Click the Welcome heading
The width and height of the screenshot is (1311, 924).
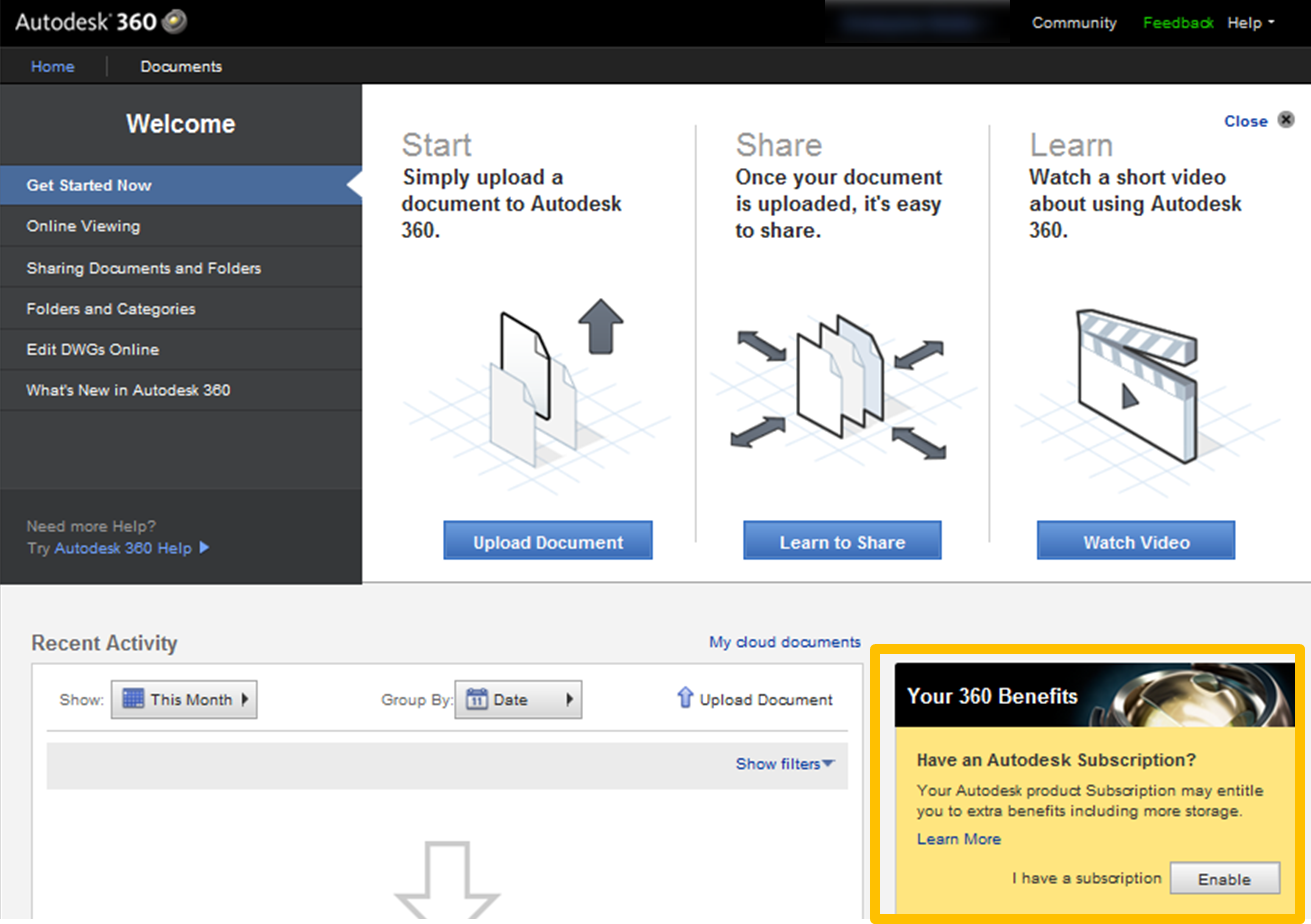point(181,124)
